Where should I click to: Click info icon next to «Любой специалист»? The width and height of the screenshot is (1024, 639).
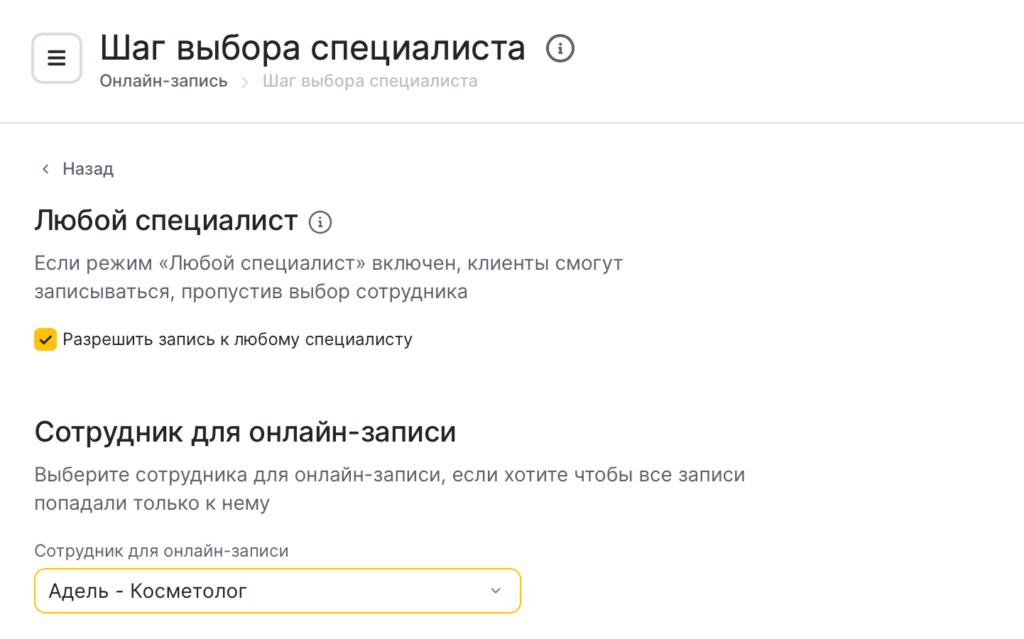click(x=319, y=222)
